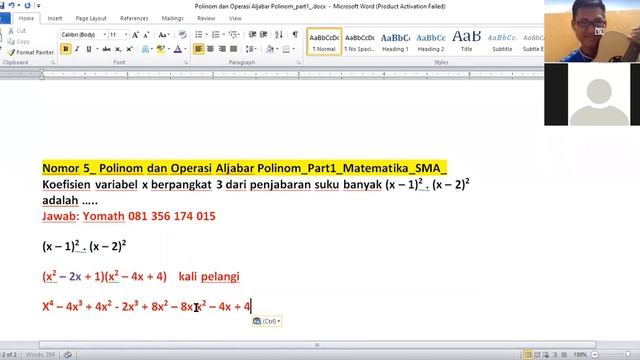Image resolution: width=640 pixels, height=360 pixels.
Task: Click Borders icon
Action: 286,49
